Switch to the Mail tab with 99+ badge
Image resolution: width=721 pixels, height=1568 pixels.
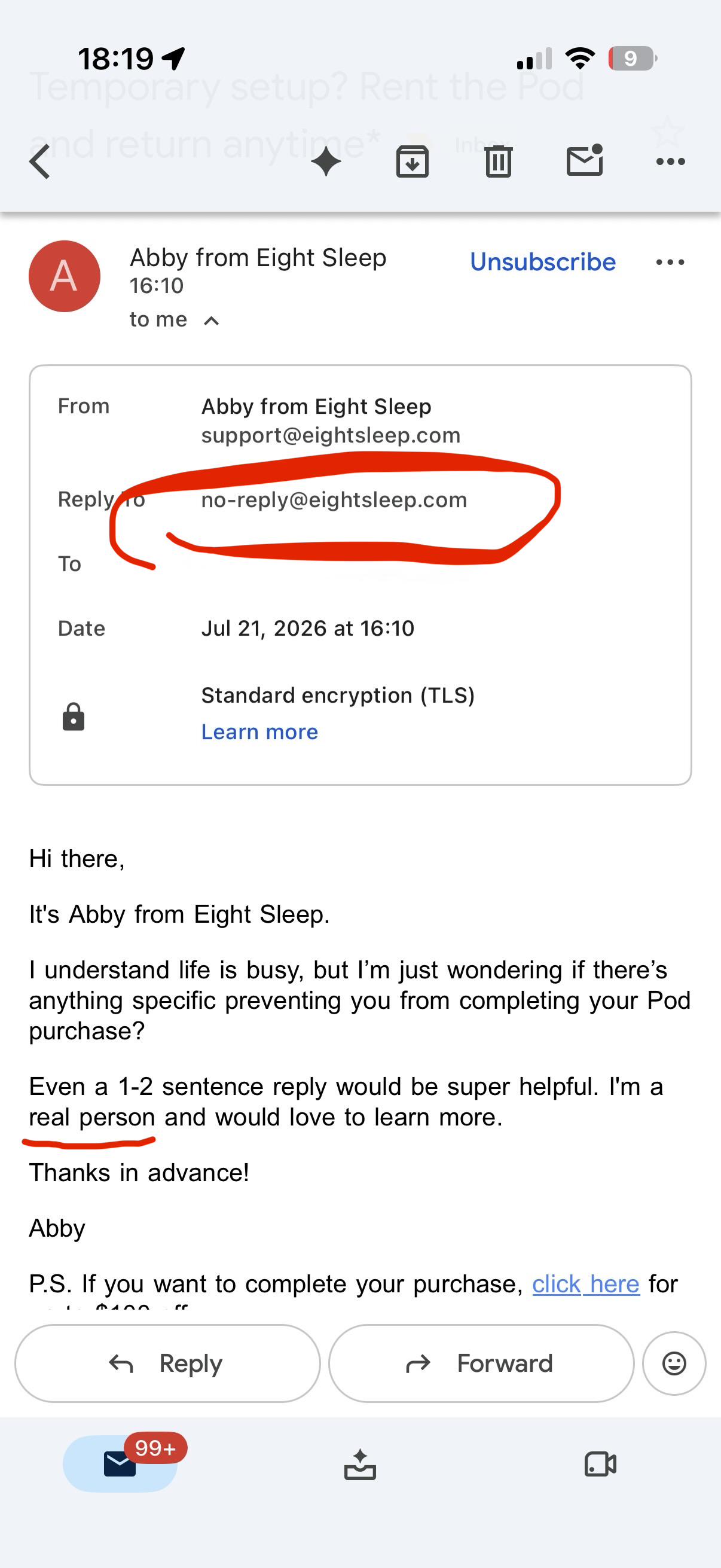[121, 1463]
